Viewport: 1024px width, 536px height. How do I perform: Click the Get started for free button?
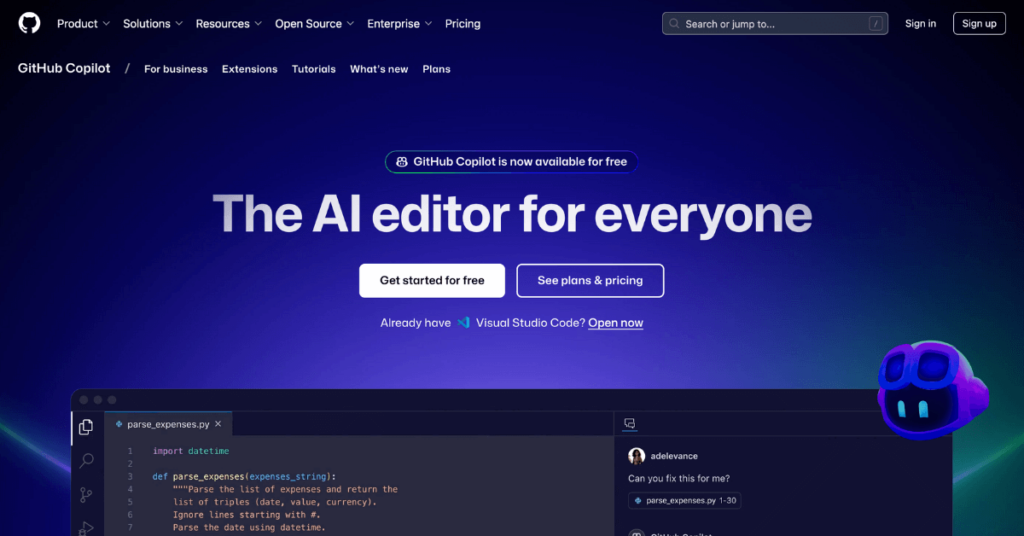click(x=432, y=281)
